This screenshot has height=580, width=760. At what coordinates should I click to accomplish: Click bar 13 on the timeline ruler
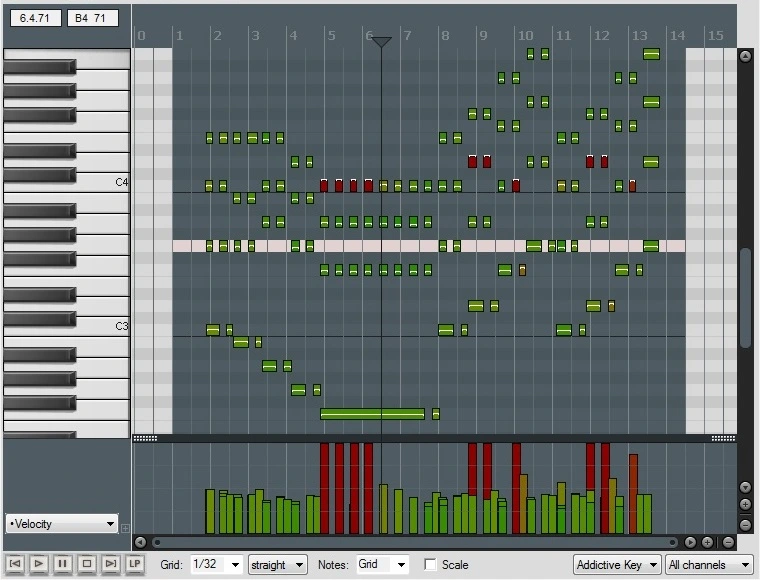(640, 35)
